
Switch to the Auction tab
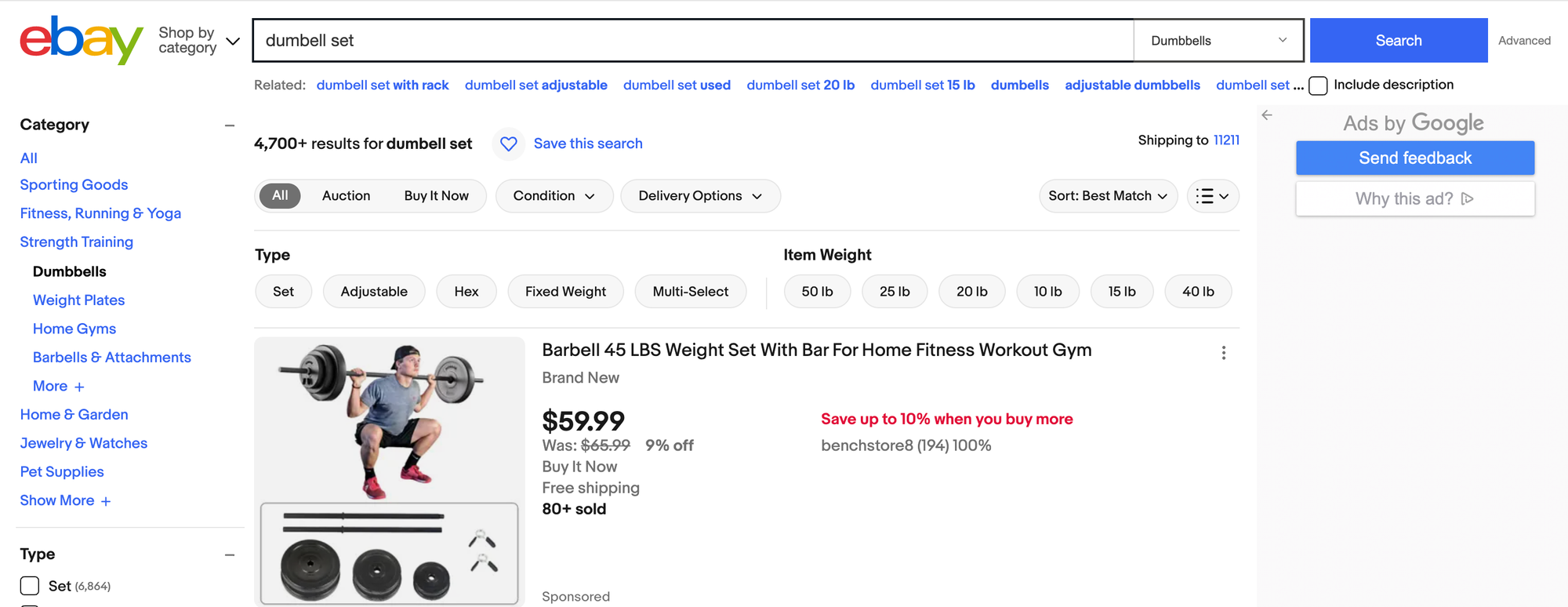click(346, 195)
